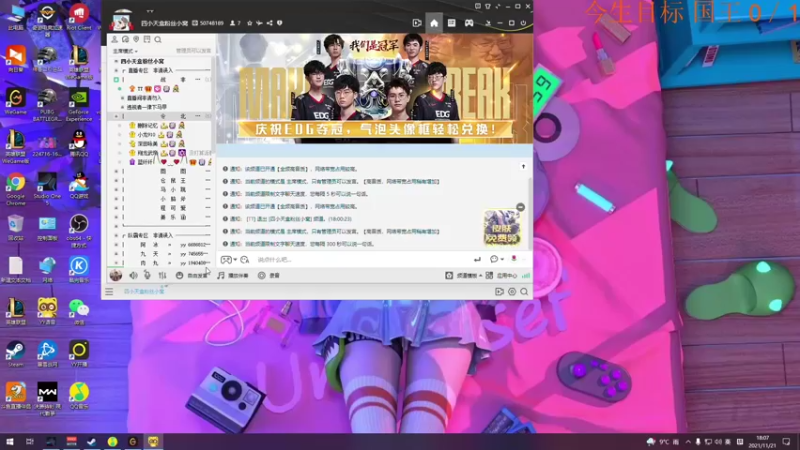Expand the 阿冰 sub-channel

pyautogui.click(x=116, y=244)
